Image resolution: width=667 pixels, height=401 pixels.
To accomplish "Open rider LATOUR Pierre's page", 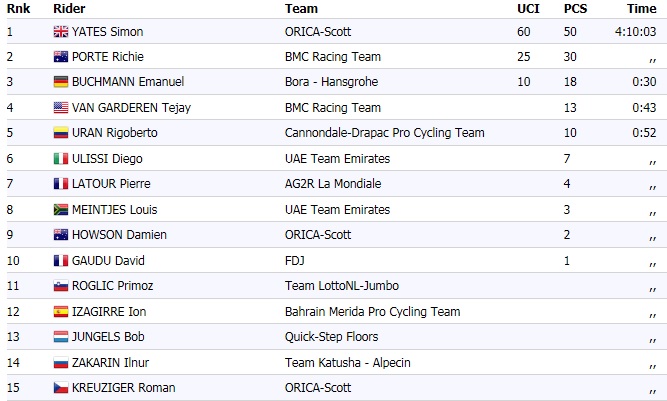I will [111, 184].
